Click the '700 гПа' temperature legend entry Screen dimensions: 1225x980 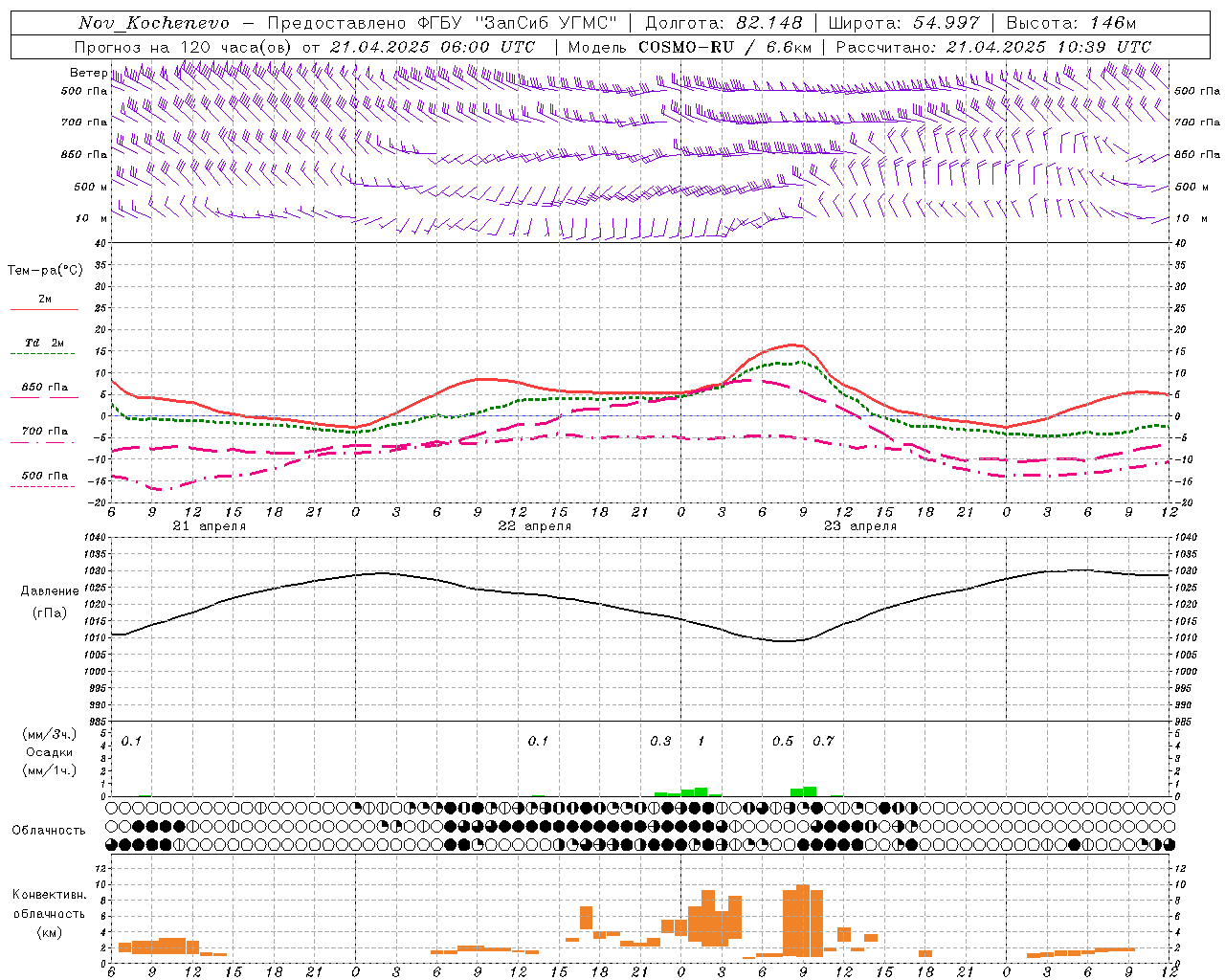tap(45, 432)
